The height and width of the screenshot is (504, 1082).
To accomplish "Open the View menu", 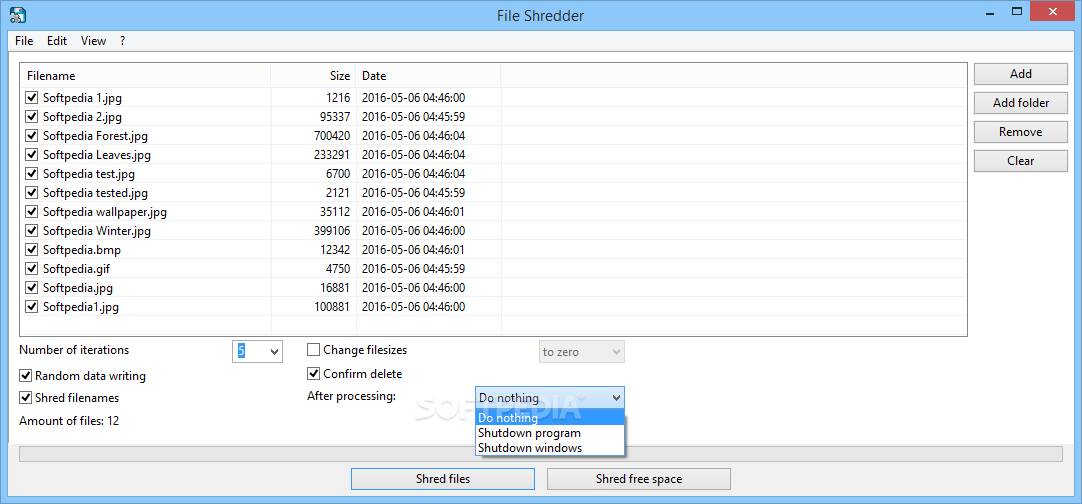I will (93, 41).
